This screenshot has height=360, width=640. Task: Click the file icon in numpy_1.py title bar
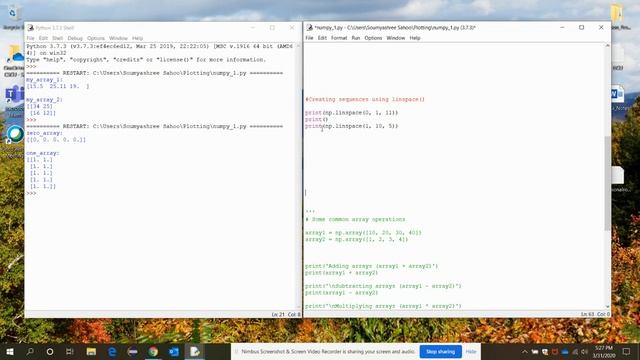tap(309, 27)
